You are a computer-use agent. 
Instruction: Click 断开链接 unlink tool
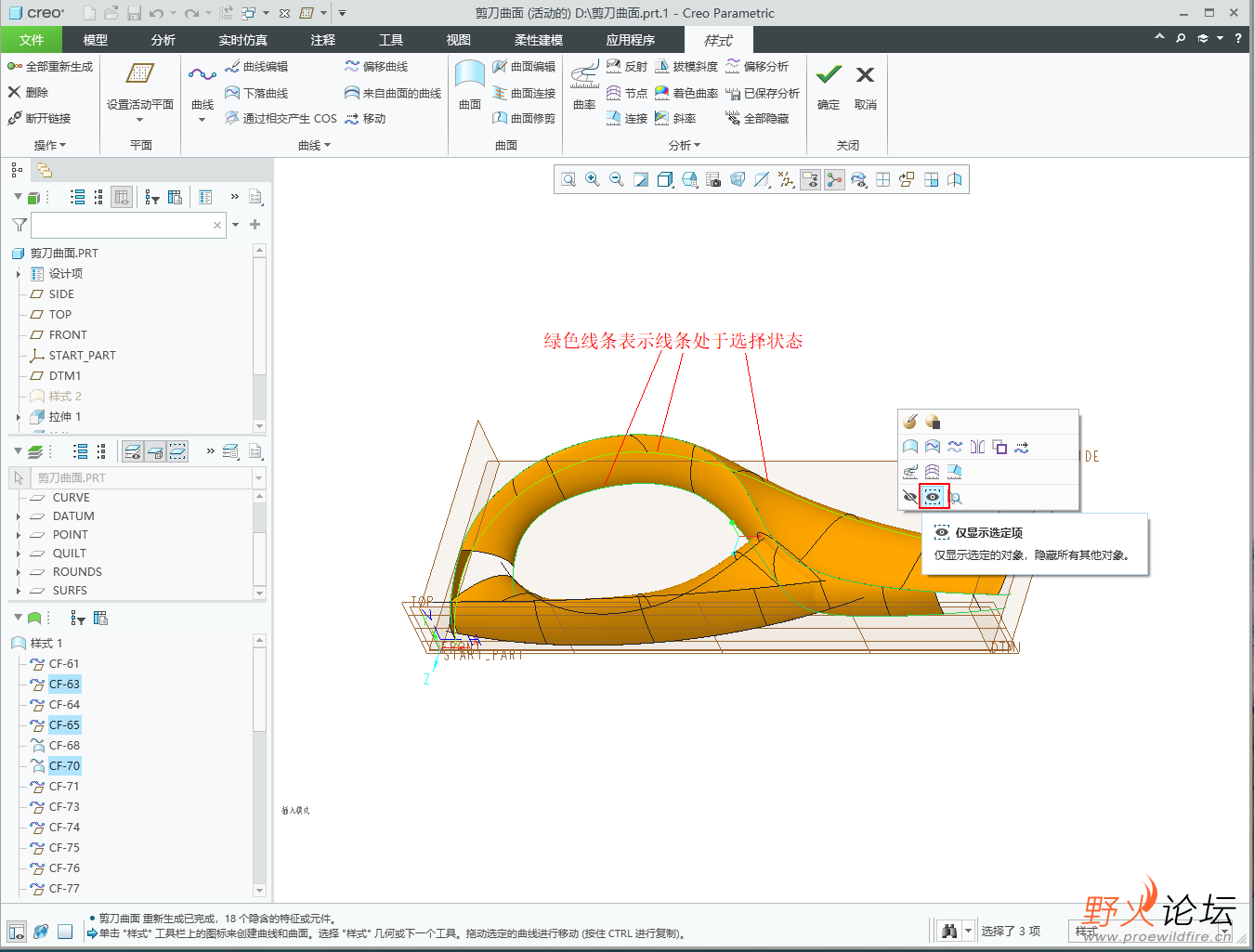(39, 119)
